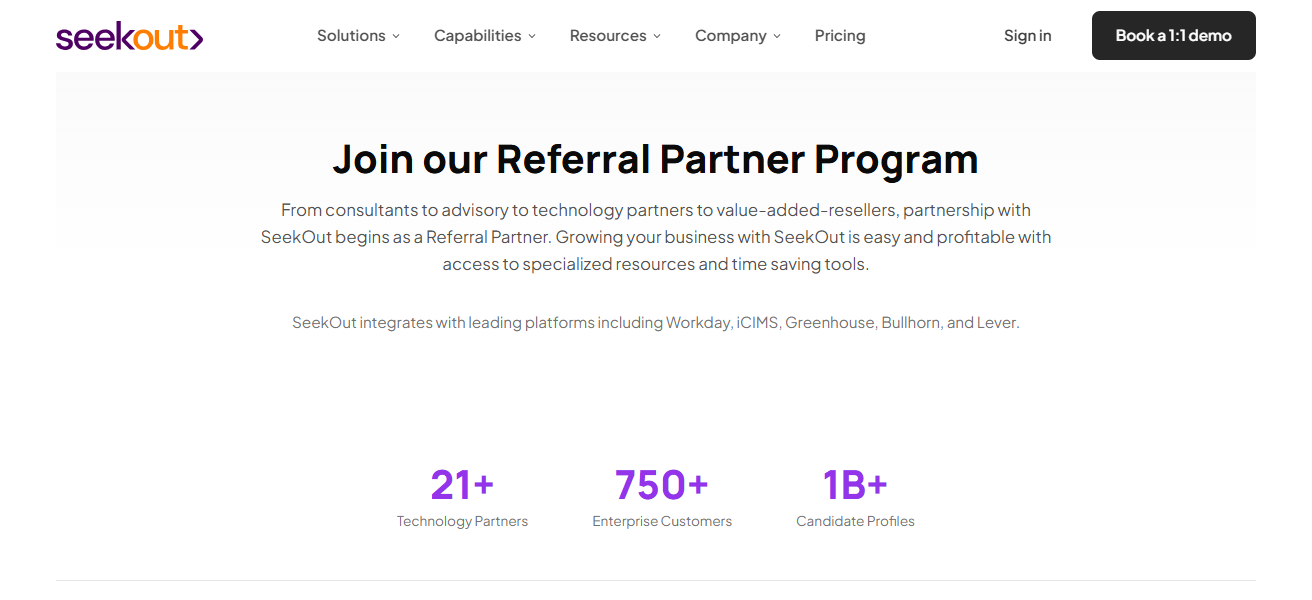Image resolution: width=1312 pixels, height=600 pixels.
Task: Click the 1B+ statistic number
Action: (855, 485)
